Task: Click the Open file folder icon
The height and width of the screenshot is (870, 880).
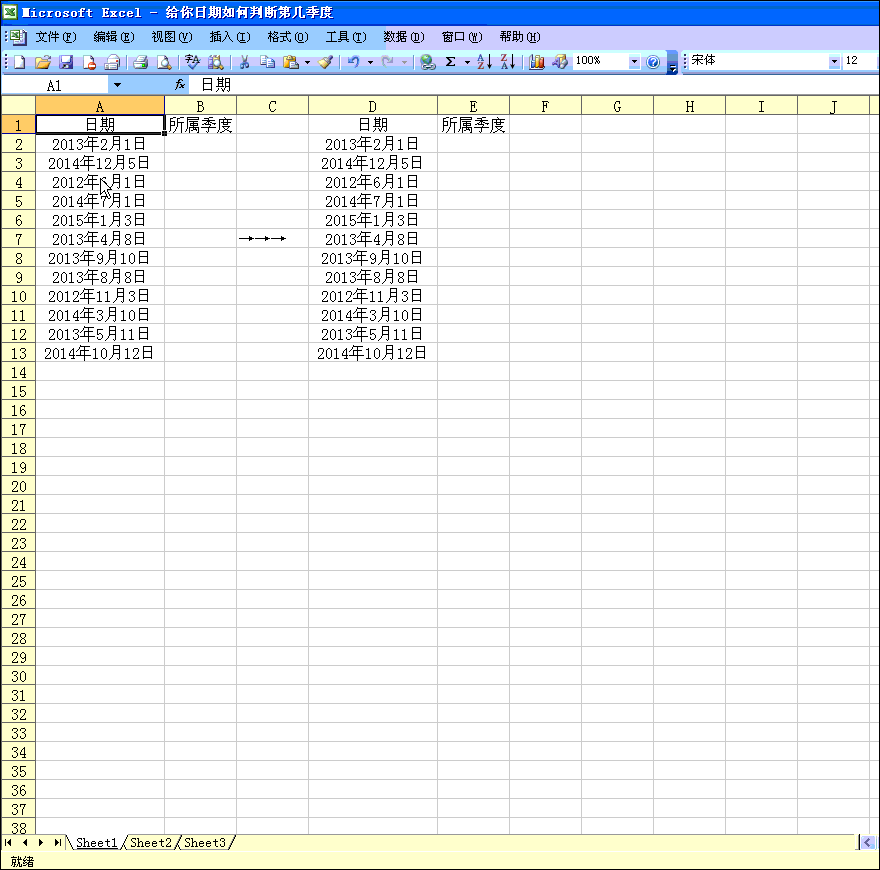Action: [x=42, y=62]
